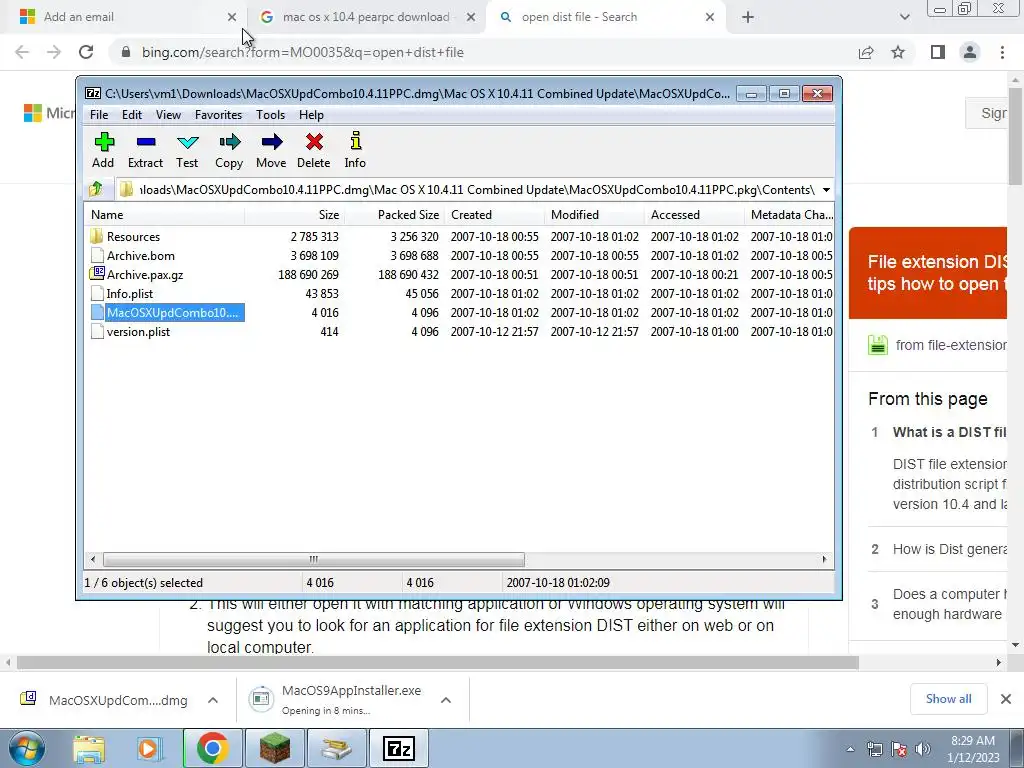Open options for MacOS9AppInstaller.exe download
The width and height of the screenshot is (1024, 768).
446,700
